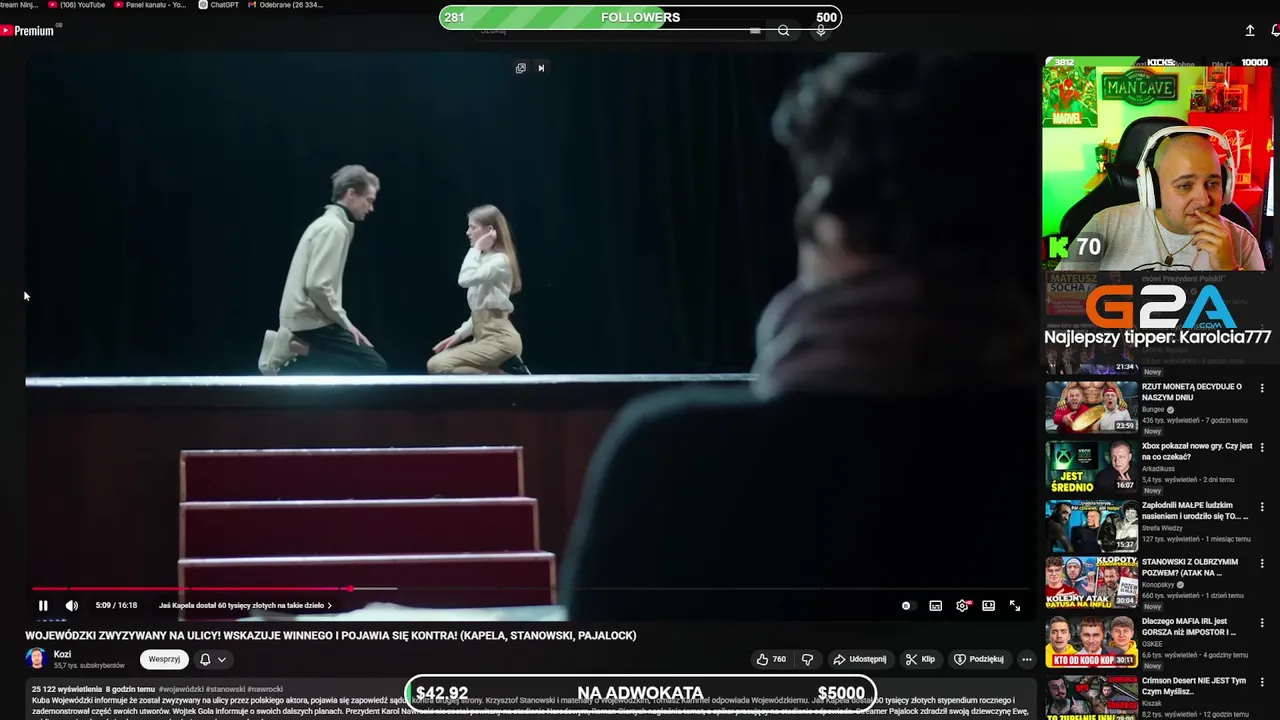Switch to 'Panel kanału' browser tab
The width and height of the screenshot is (1280, 720).
click(150, 5)
